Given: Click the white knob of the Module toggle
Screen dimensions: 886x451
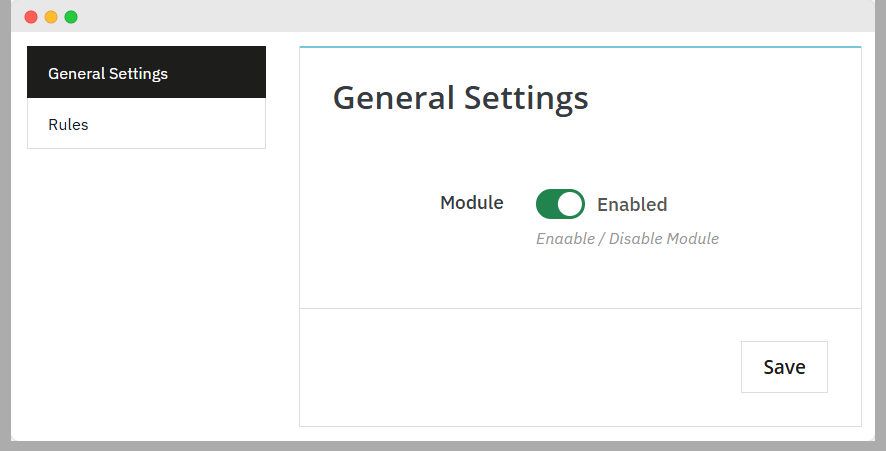Looking at the screenshot, I should (x=570, y=204).
